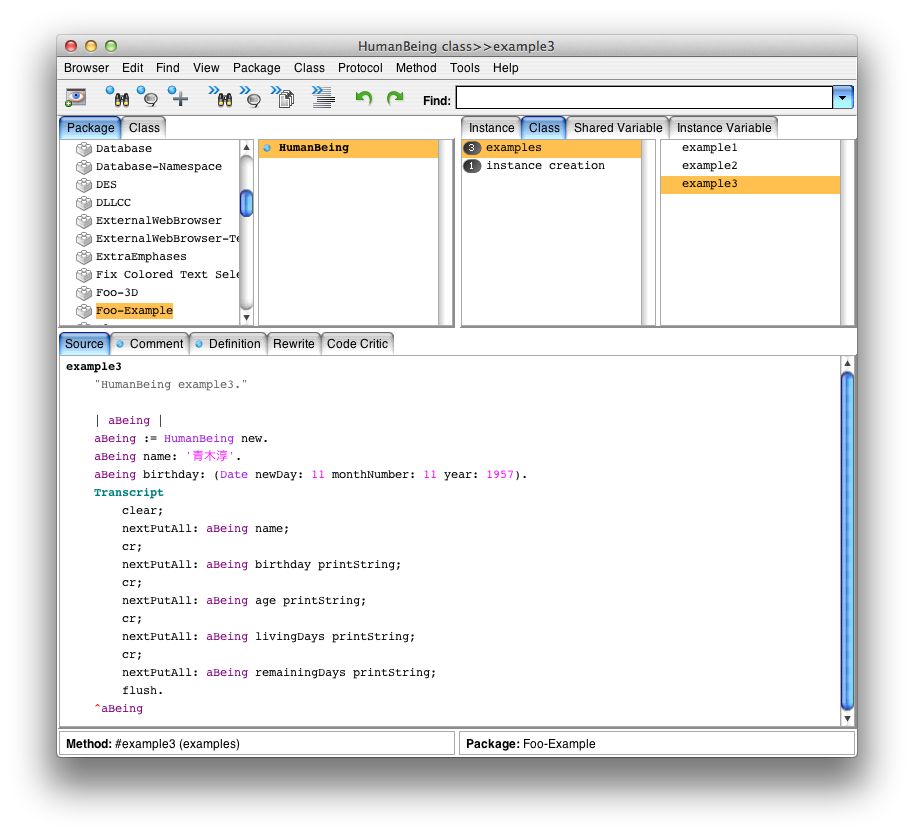Select the examples protocol

(551, 148)
